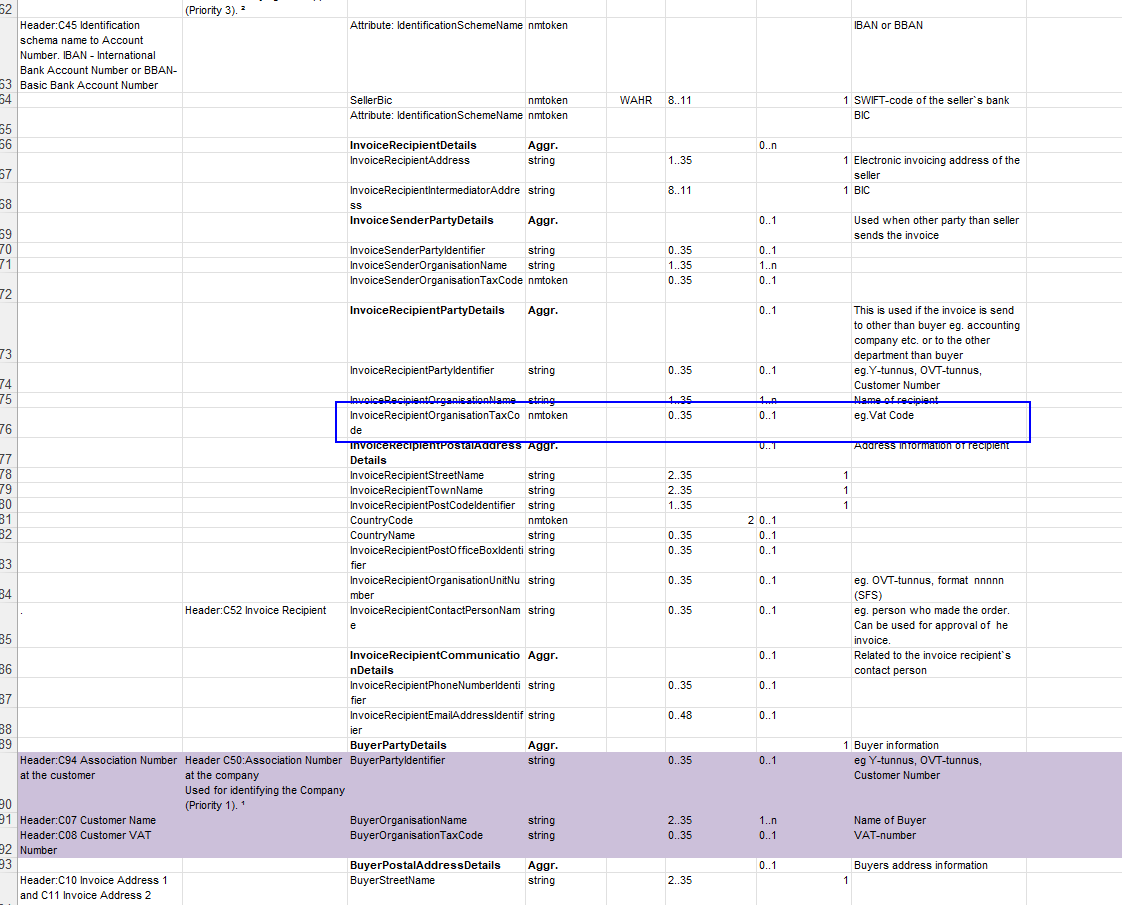Click the InvoiceRecipientTownName cell

(x=436, y=490)
